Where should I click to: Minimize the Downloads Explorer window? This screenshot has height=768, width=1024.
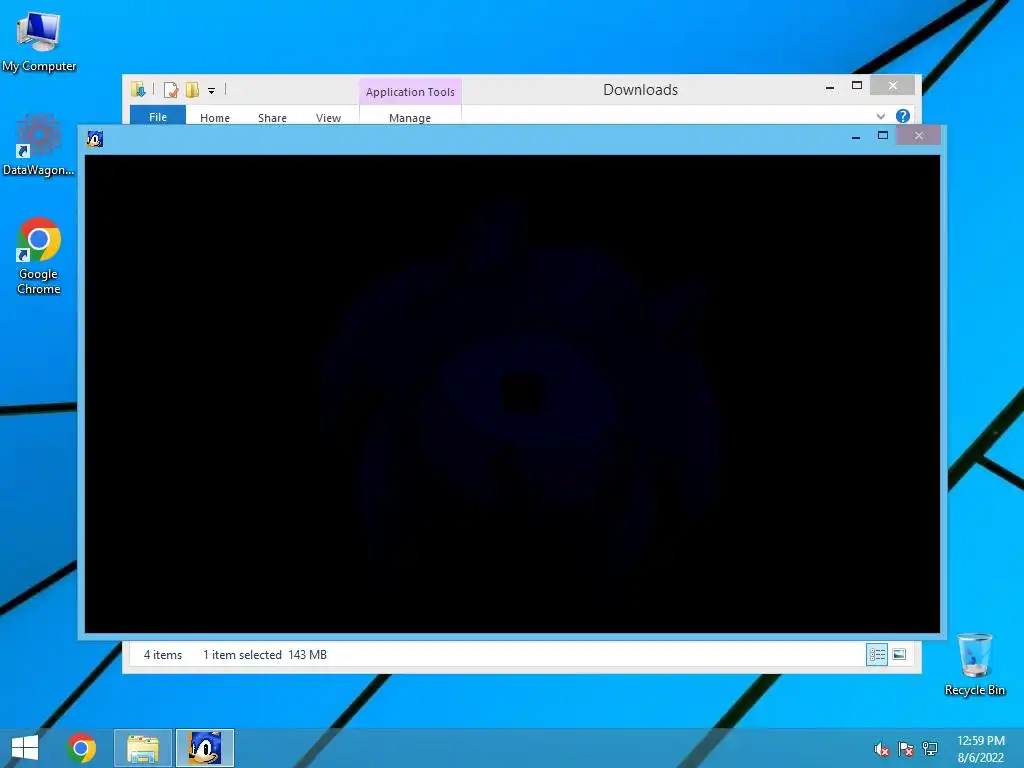pos(830,86)
